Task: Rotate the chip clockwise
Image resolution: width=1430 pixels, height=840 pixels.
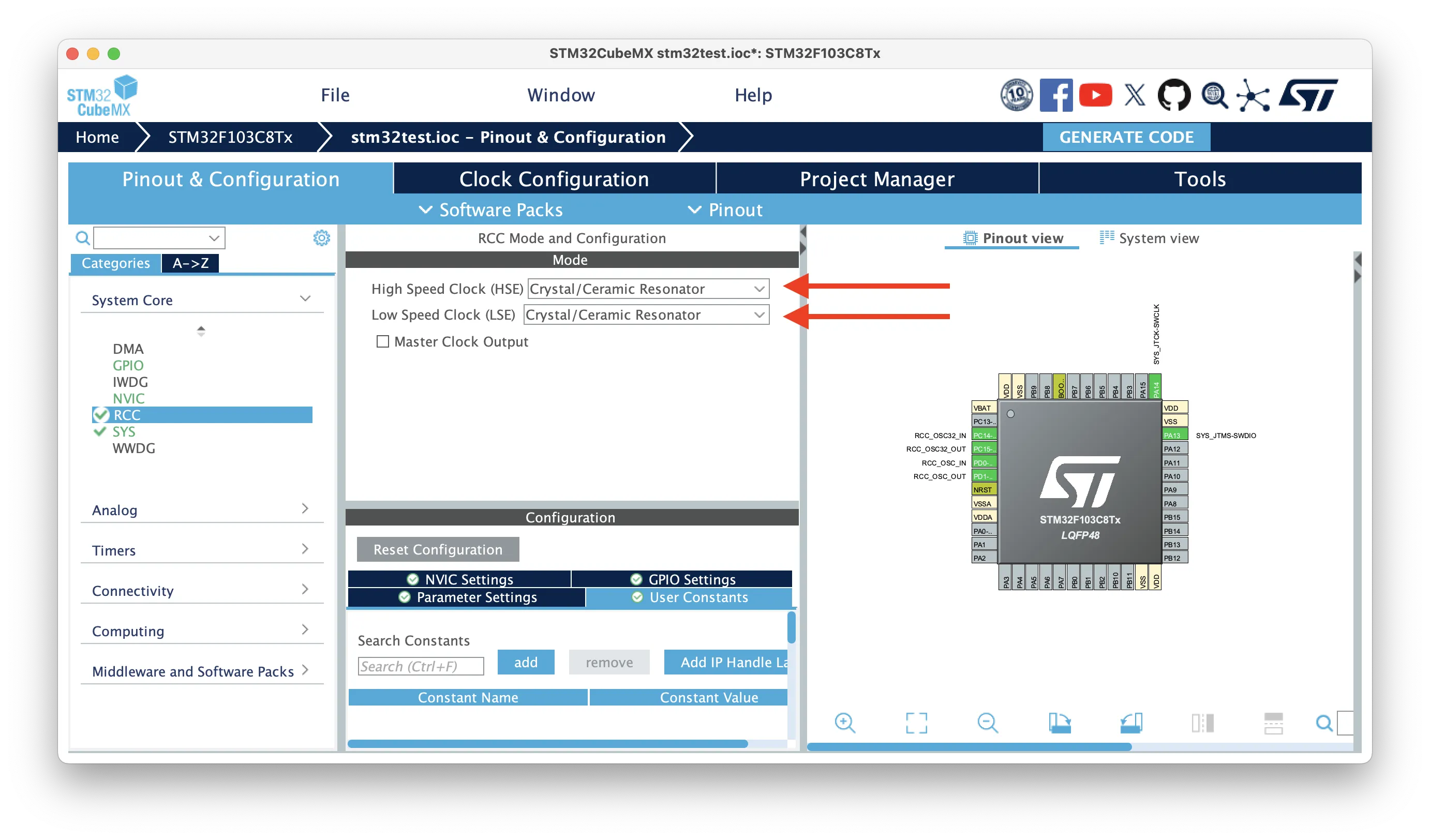Action: tap(1059, 724)
